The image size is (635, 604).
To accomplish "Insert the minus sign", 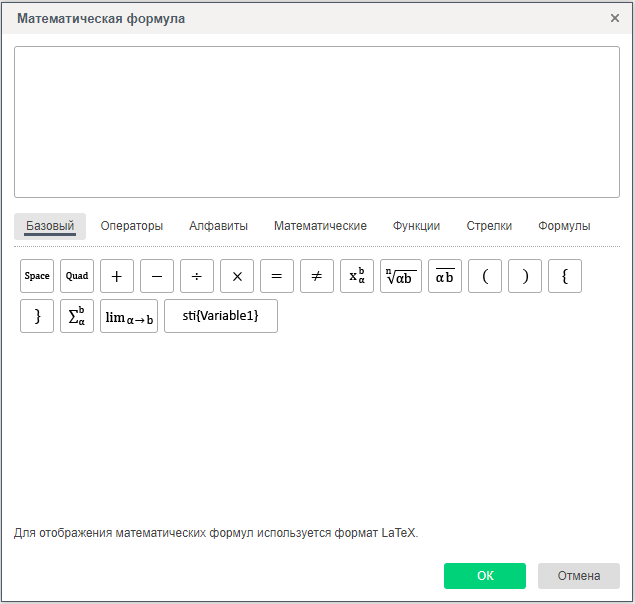I will 157,276.
